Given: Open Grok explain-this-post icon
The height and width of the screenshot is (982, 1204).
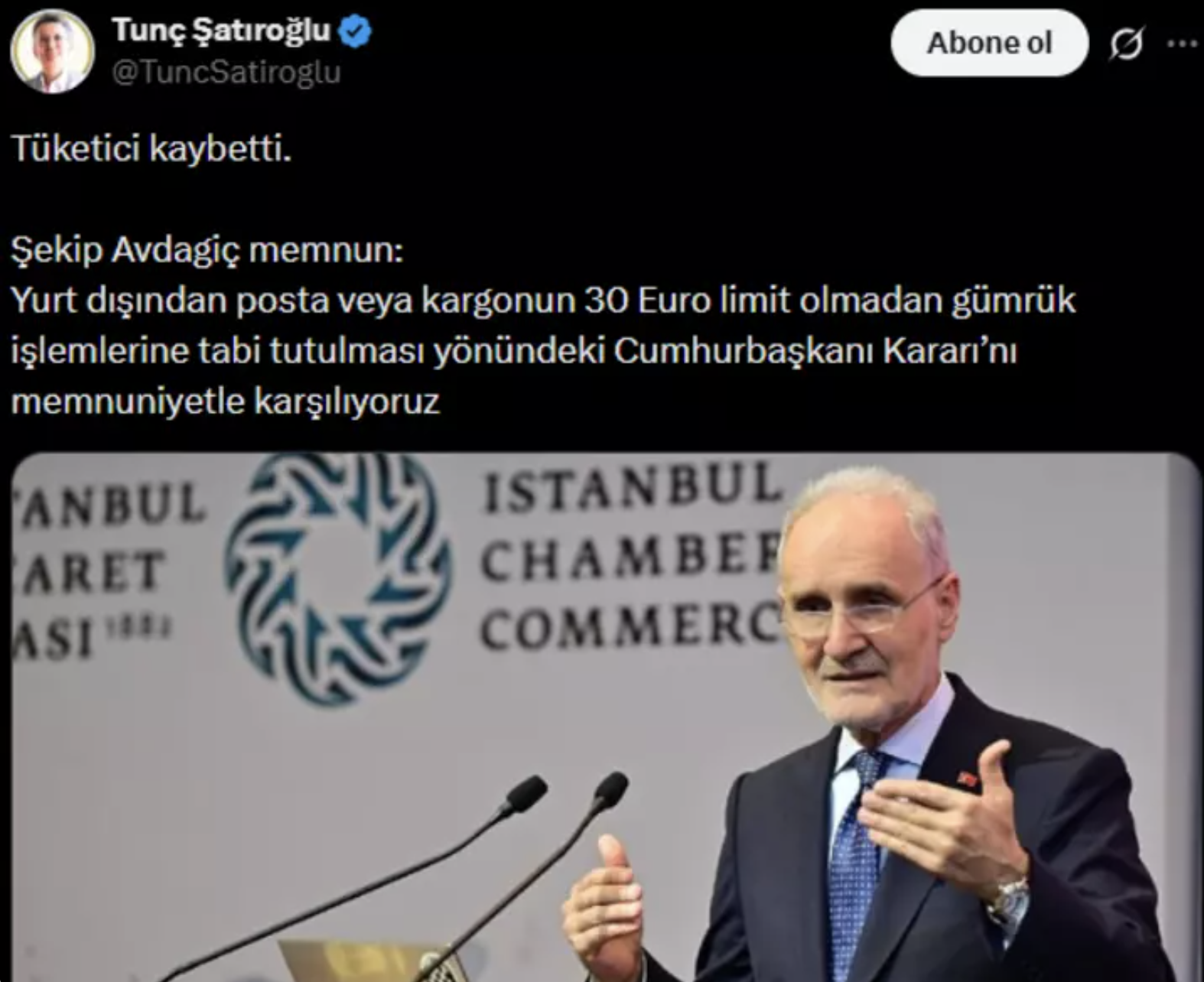Looking at the screenshot, I should click(x=1126, y=44).
